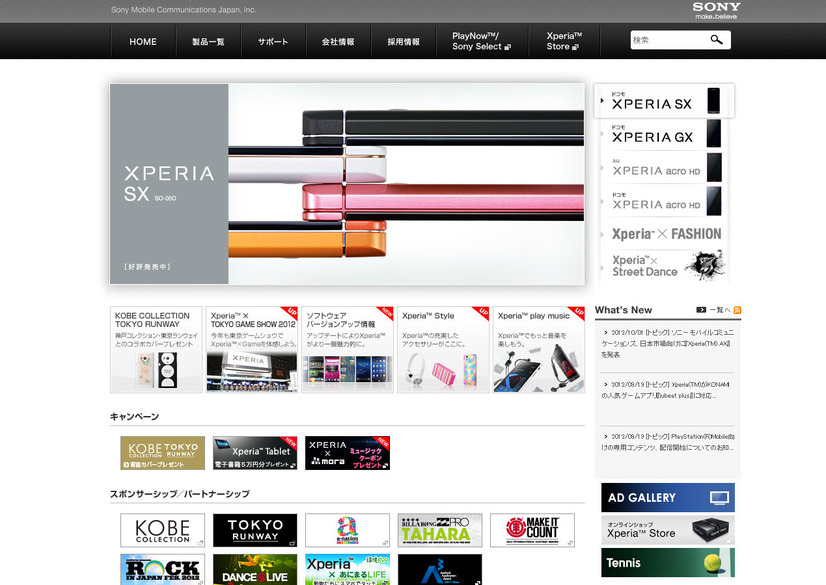Click the Sony make.believe logo

click(716, 10)
